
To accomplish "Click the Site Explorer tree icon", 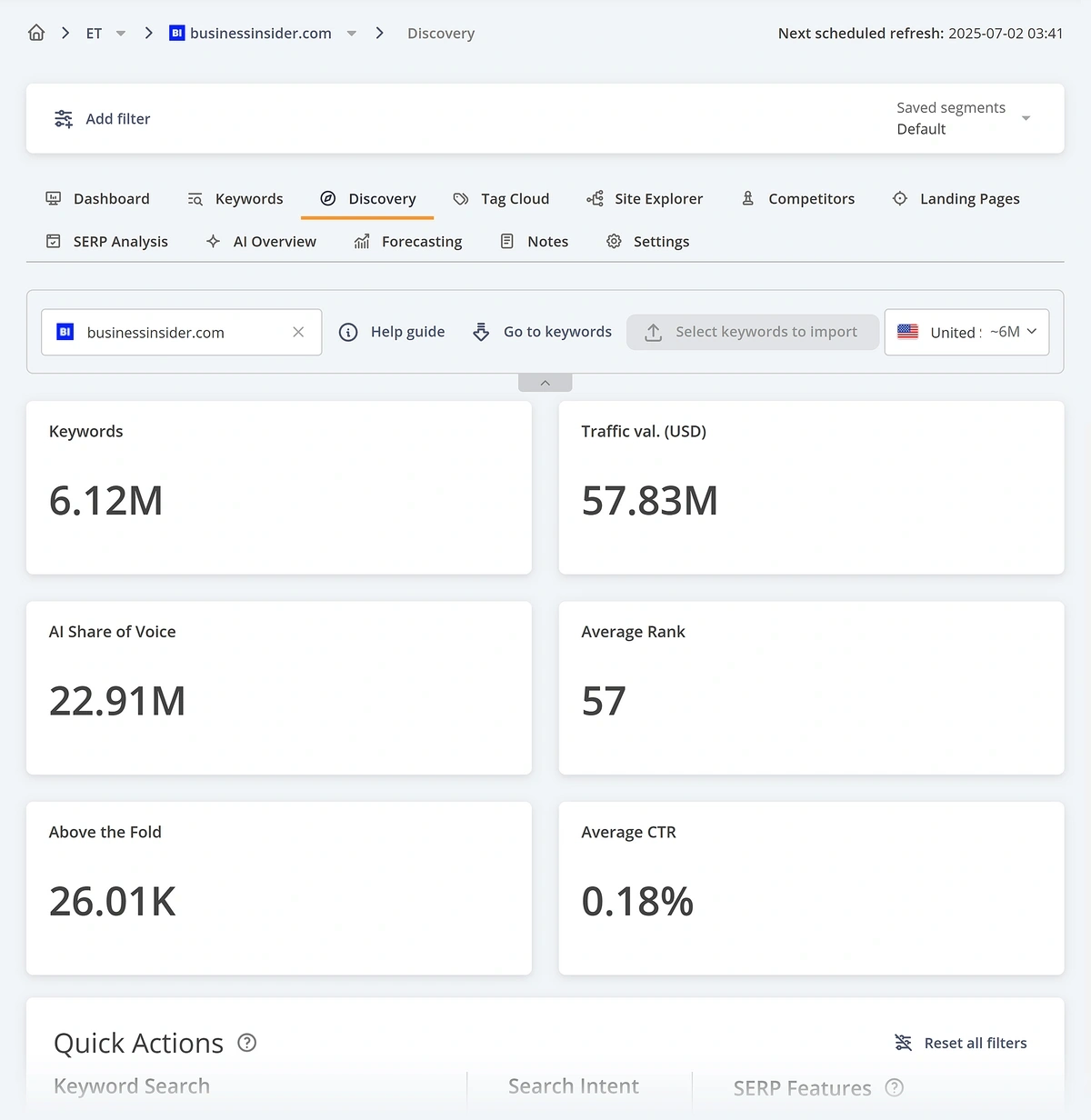I will tap(595, 198).
